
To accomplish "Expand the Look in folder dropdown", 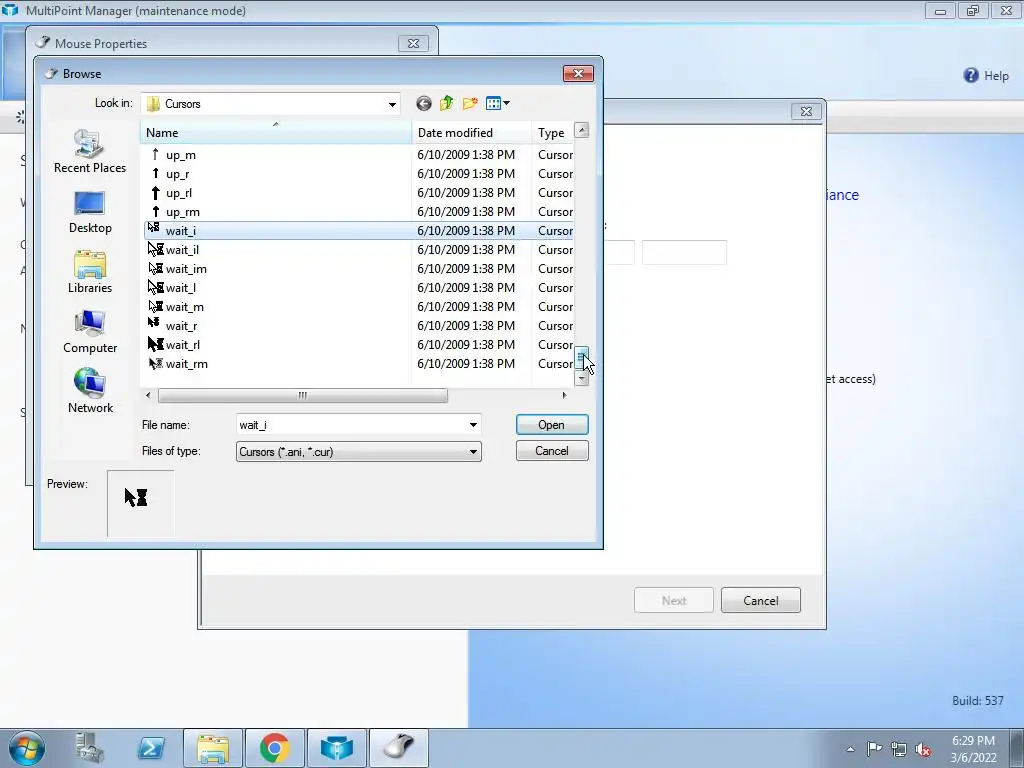I will tap(392, 104).
